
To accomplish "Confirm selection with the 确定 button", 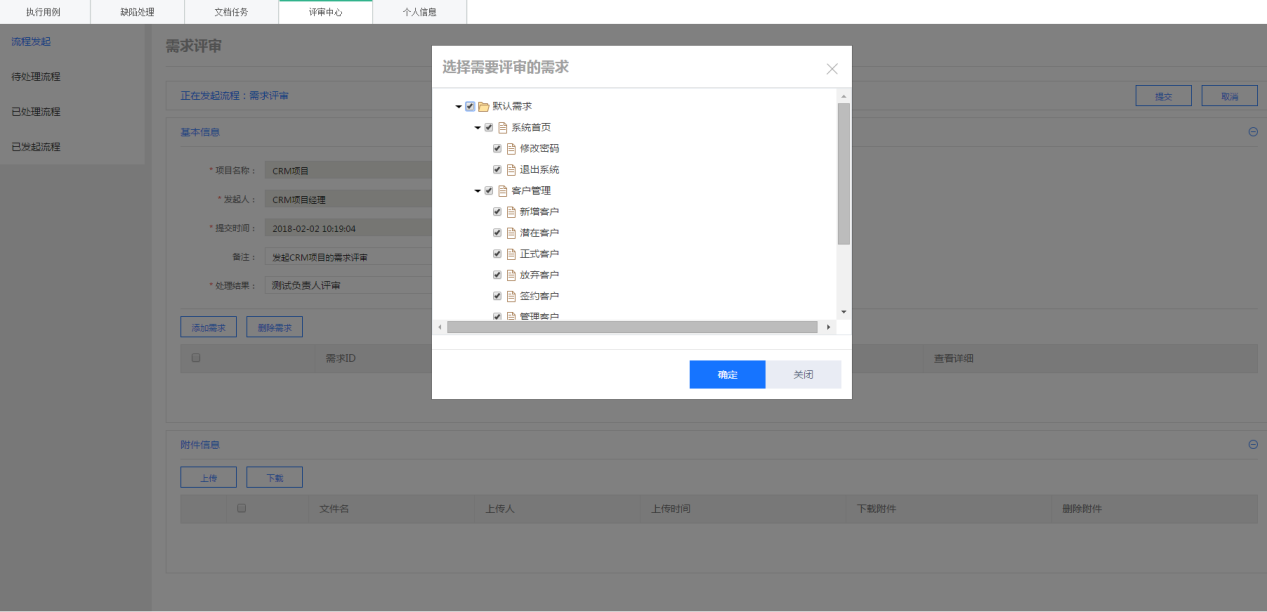I will click(x=727, y=374).
